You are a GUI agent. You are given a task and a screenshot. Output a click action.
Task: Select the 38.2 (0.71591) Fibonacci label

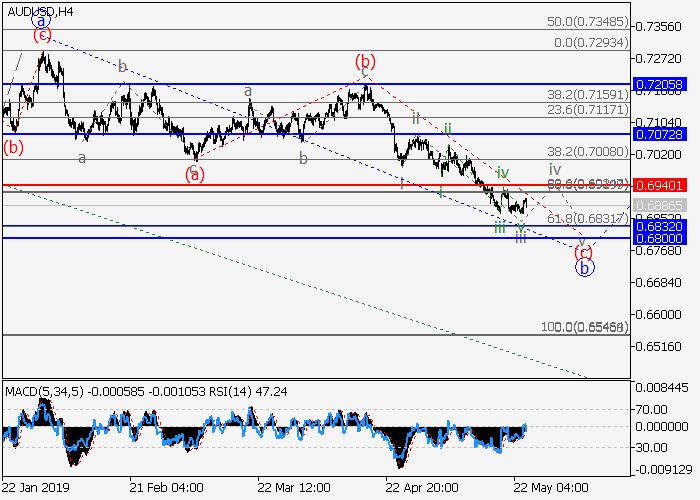pyautogui.click(x=588, y=95)
